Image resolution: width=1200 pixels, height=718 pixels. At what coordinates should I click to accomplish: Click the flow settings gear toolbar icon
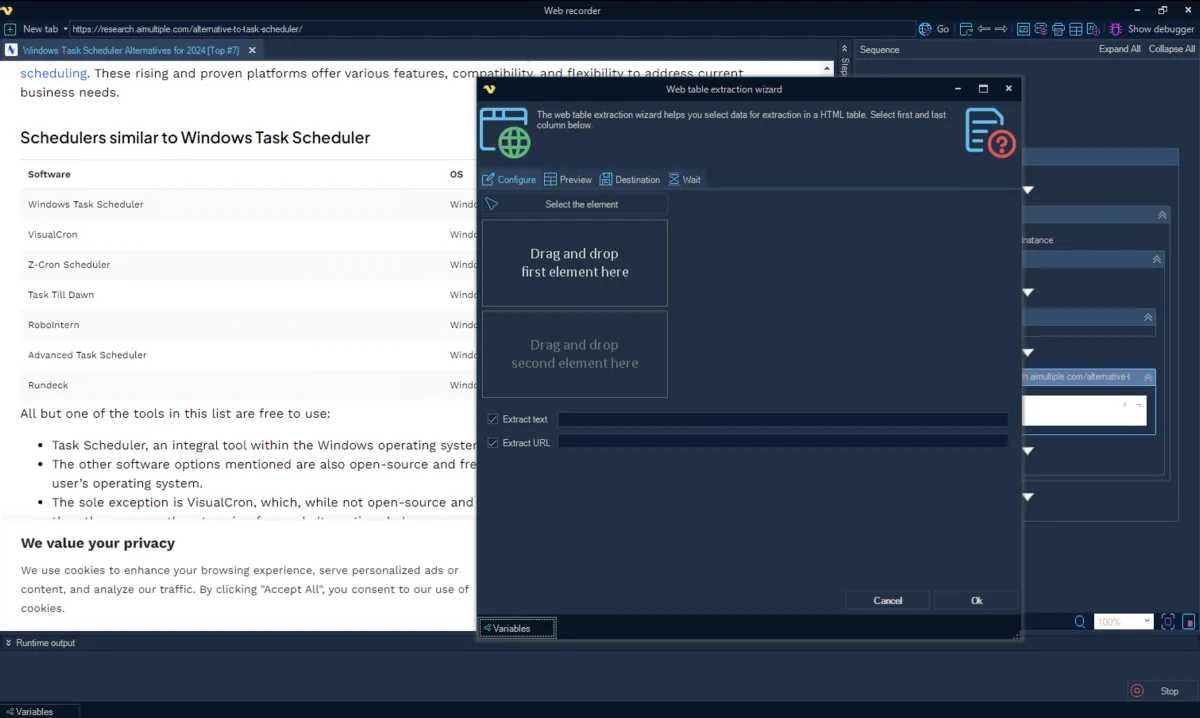click(x=1041, y=29)
